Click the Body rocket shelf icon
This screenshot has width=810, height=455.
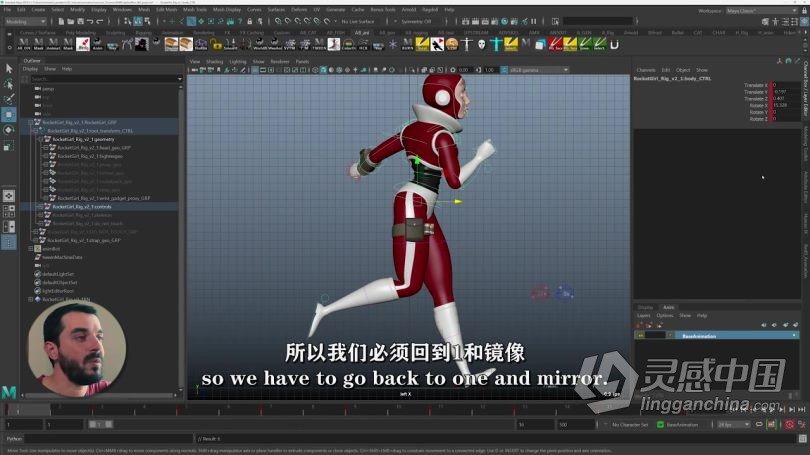83,44
